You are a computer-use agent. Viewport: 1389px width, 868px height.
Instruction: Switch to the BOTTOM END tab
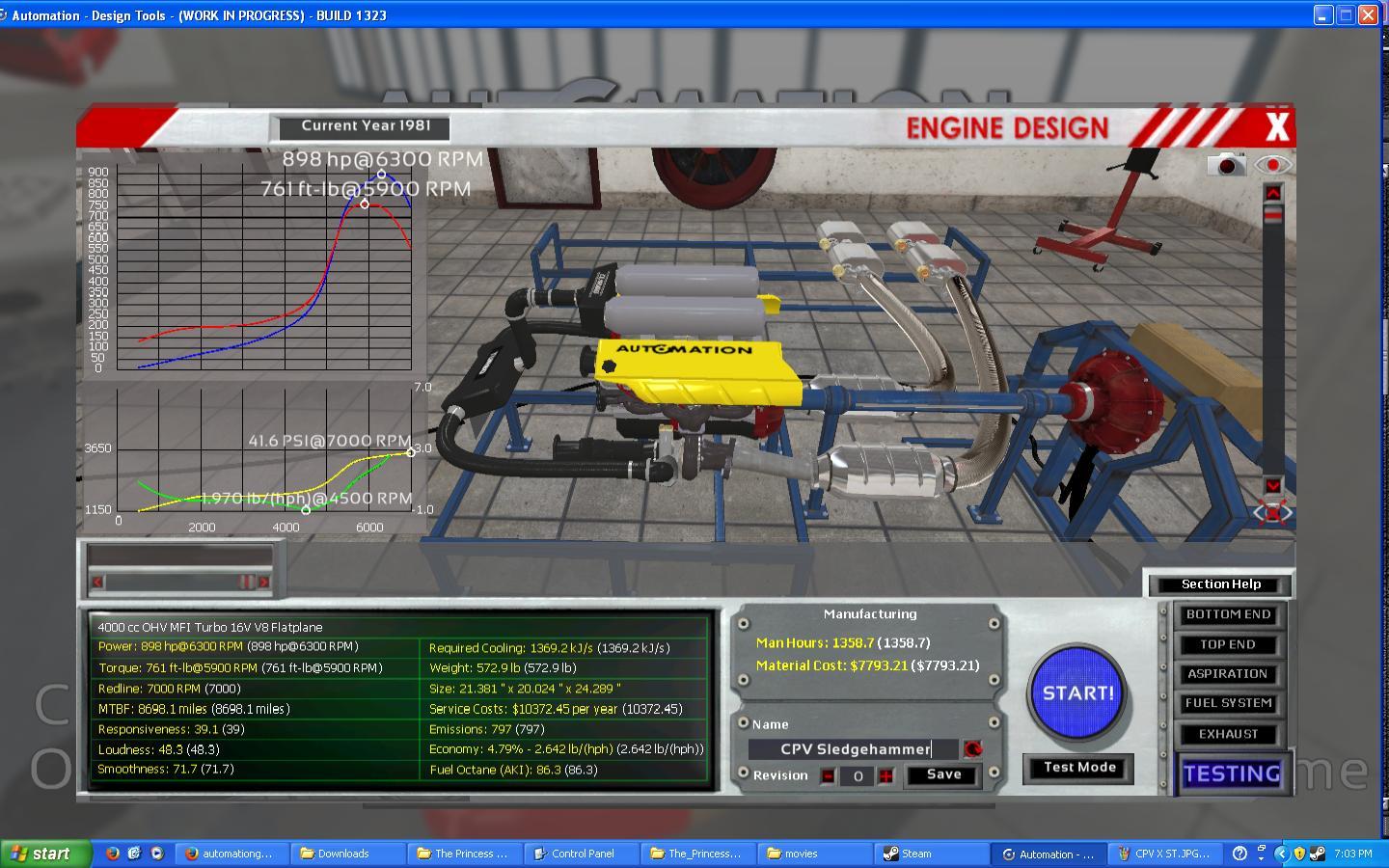coord(1228,614)
